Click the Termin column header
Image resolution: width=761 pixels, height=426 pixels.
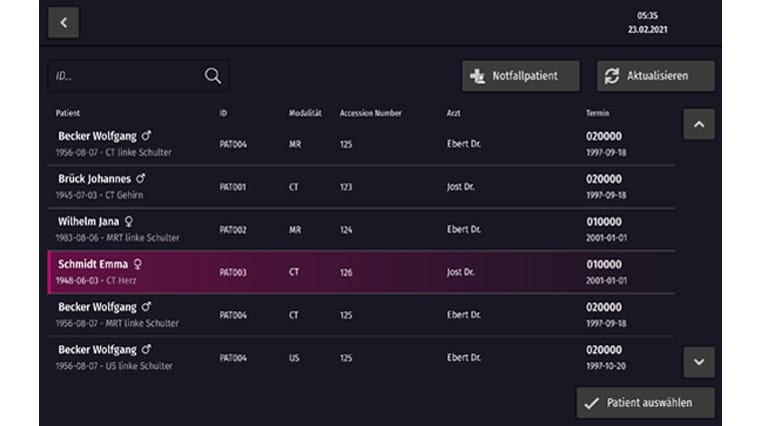point(597,113)
